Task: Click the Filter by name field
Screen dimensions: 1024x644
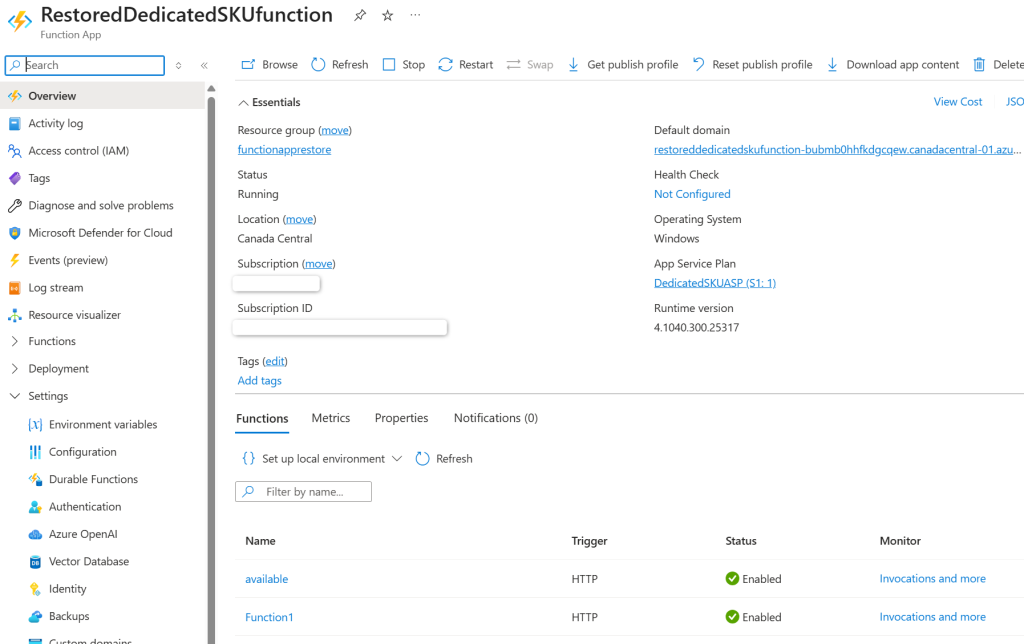Action: click(303, 492)
